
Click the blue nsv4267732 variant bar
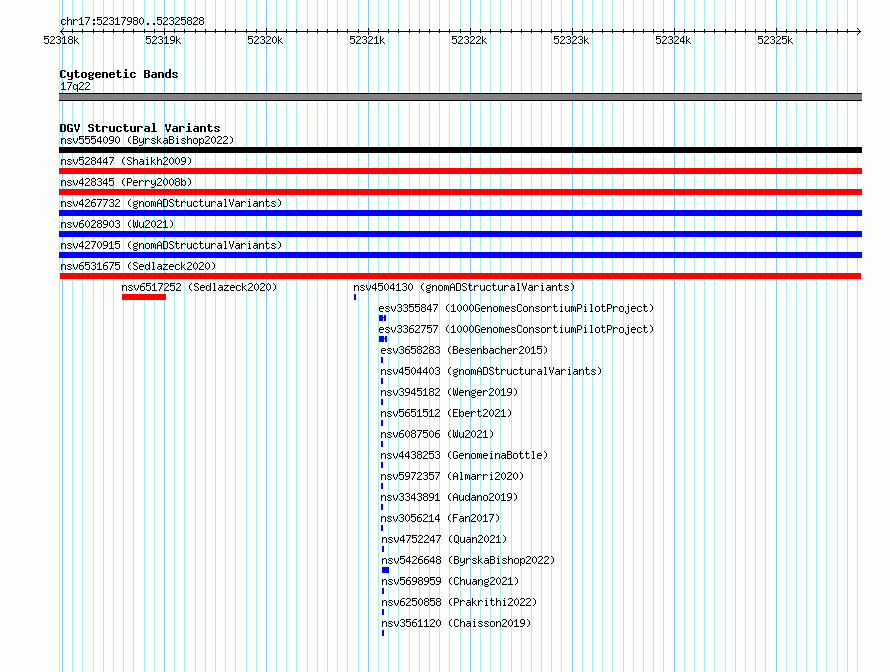pos(460,213)
